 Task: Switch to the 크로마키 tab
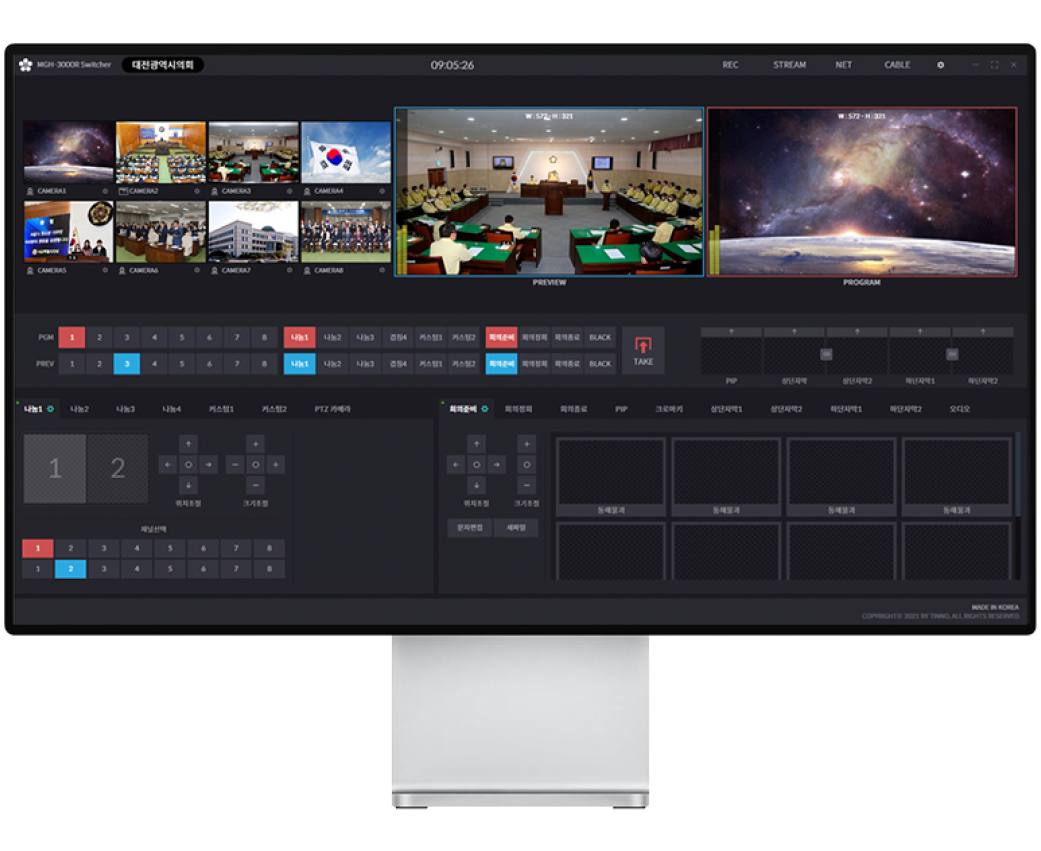tap(669, 409)
